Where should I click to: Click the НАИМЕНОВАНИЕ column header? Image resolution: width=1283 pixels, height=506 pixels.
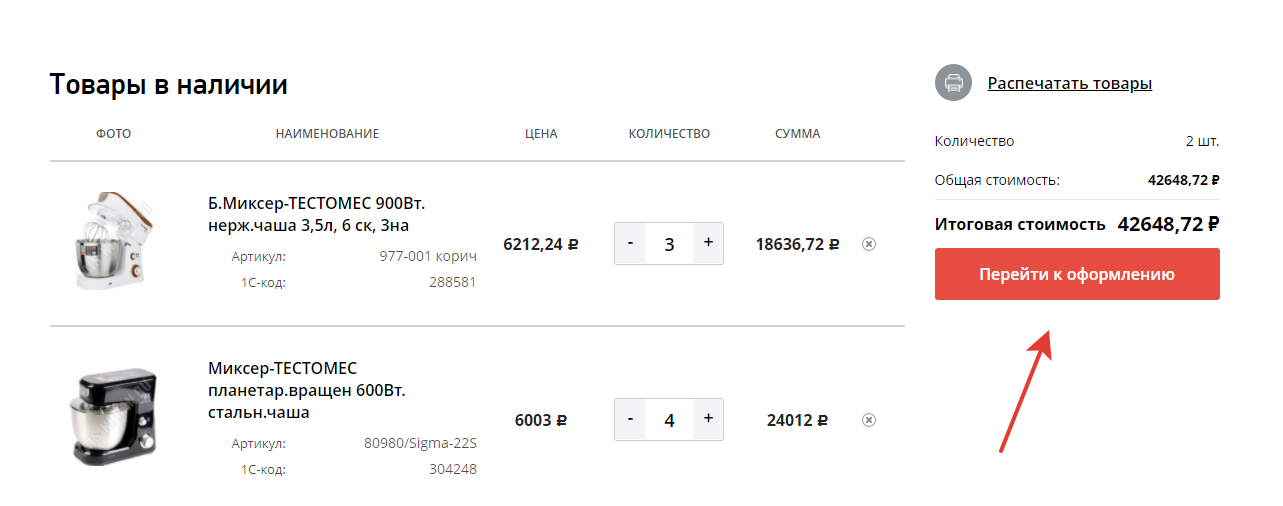327,133
